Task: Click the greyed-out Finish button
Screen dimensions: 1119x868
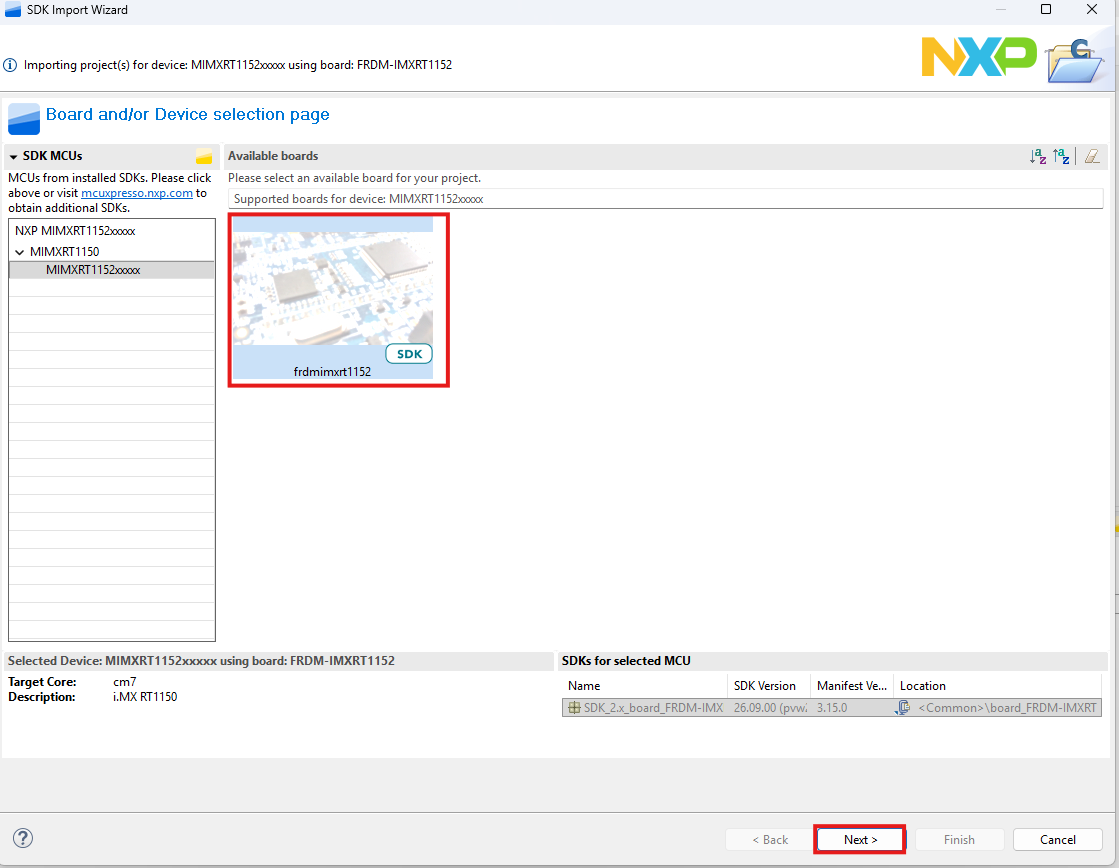Action: click(x=959, y=839)
